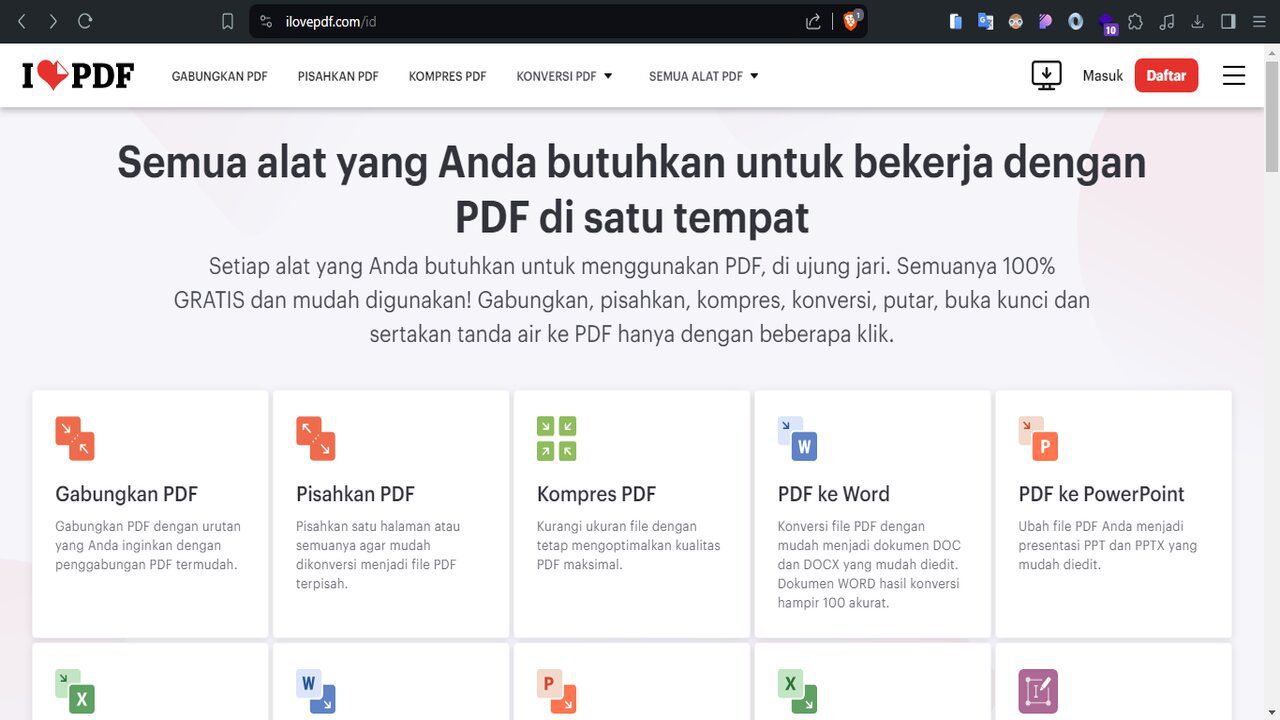Toggle the browser sidebar panel

[1228, 21]
